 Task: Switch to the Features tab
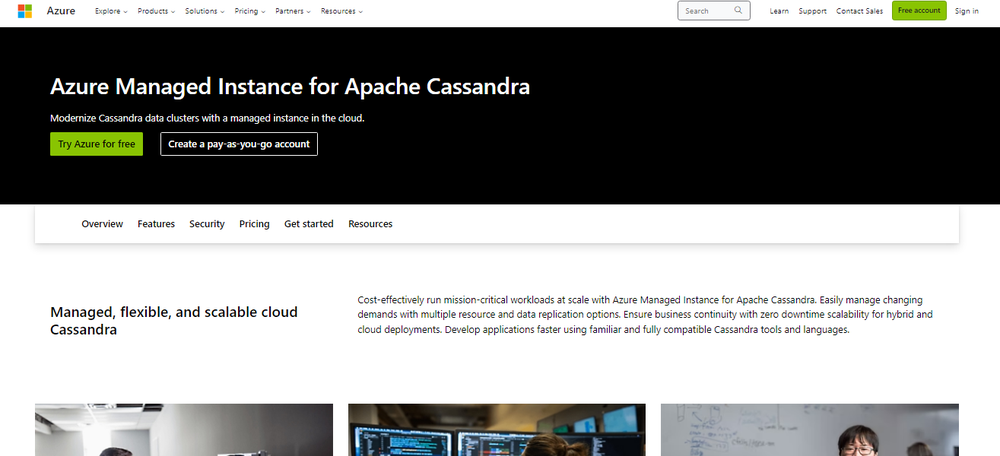click(x=156, y=224)
